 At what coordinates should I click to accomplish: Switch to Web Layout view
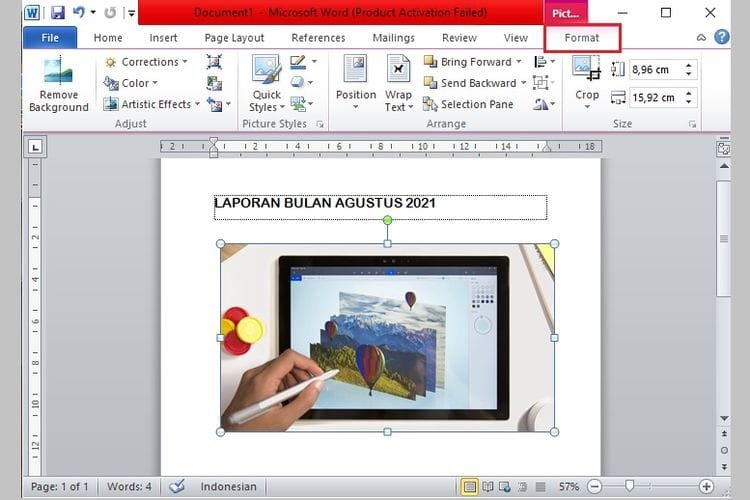pyautogui.click(x=505, y=487)
